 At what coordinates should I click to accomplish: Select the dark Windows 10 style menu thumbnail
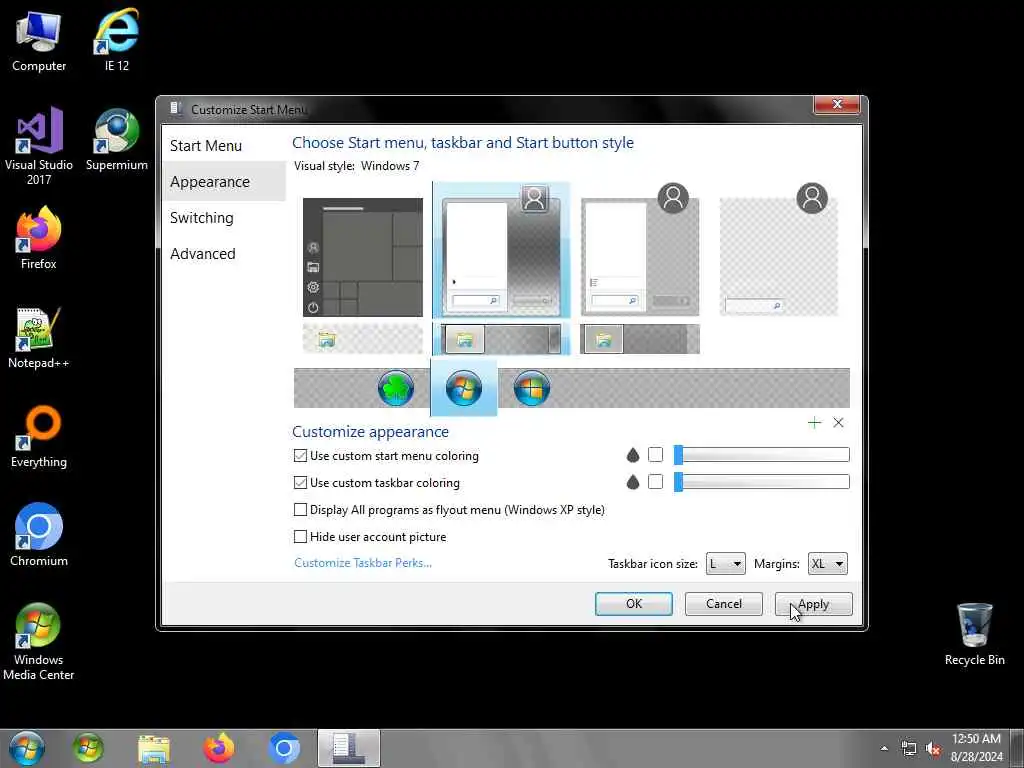click(362, 257)
